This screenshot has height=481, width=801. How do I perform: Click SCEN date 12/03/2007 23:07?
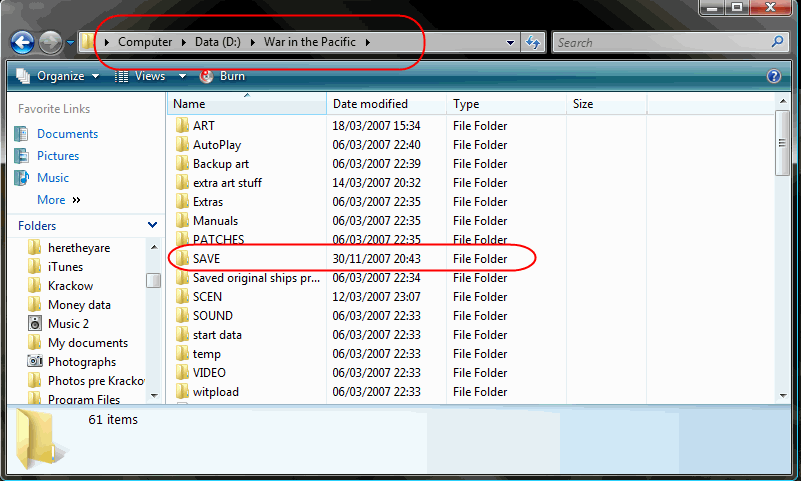(376, 297)
